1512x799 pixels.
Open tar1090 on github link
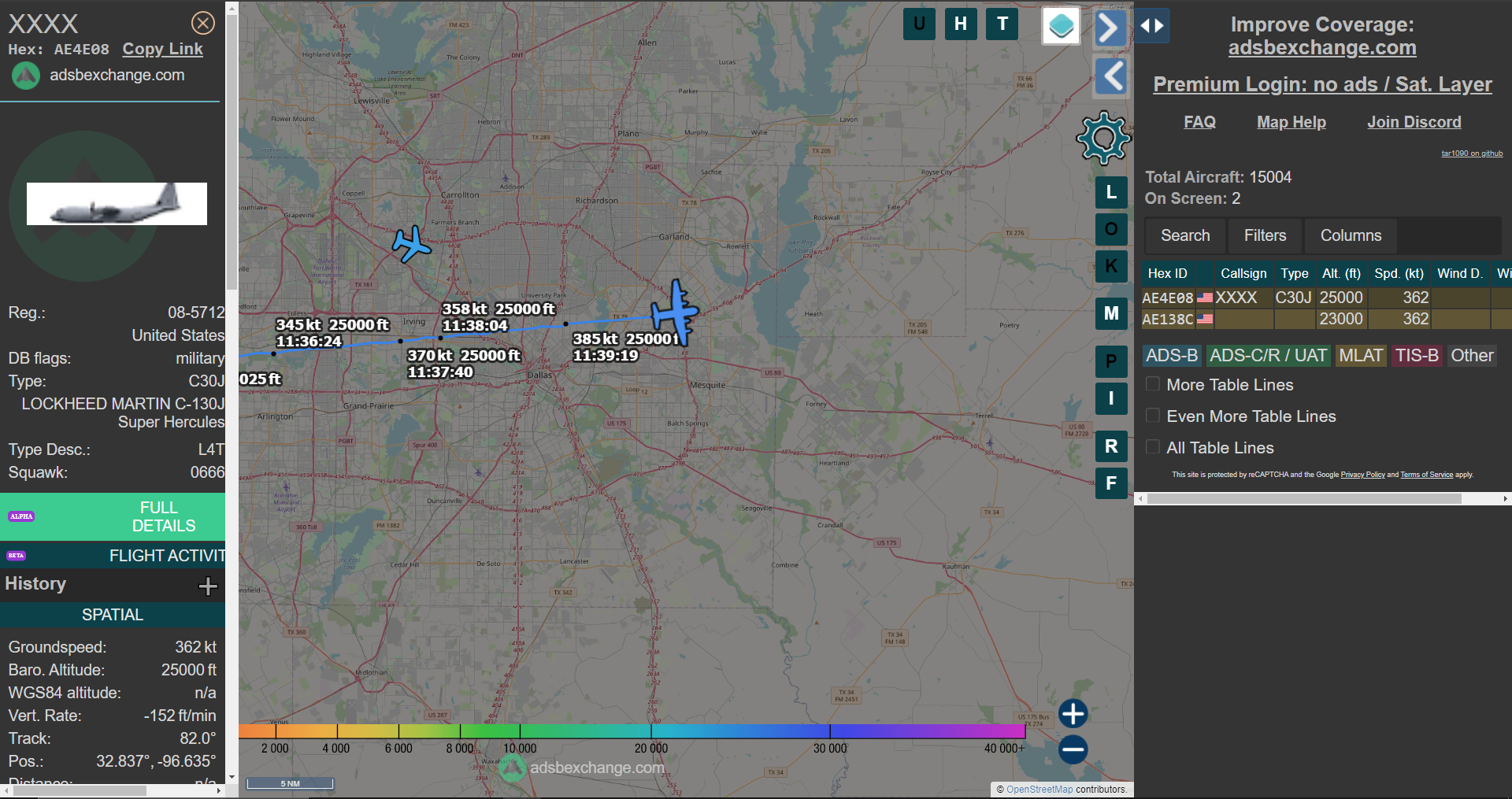[1472, 154]
